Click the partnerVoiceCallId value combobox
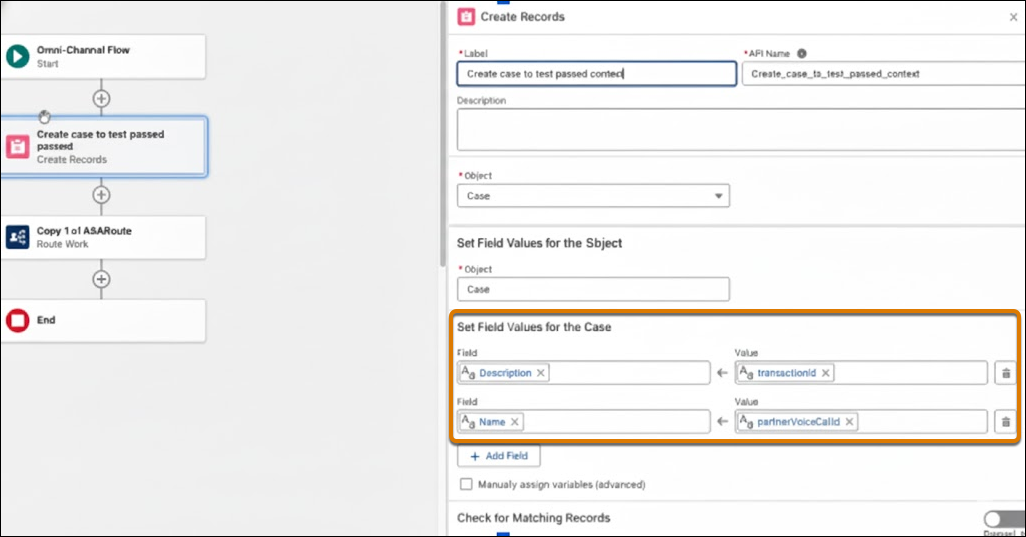The height and width of the screenshot is (537, 1026). (861, 422)
